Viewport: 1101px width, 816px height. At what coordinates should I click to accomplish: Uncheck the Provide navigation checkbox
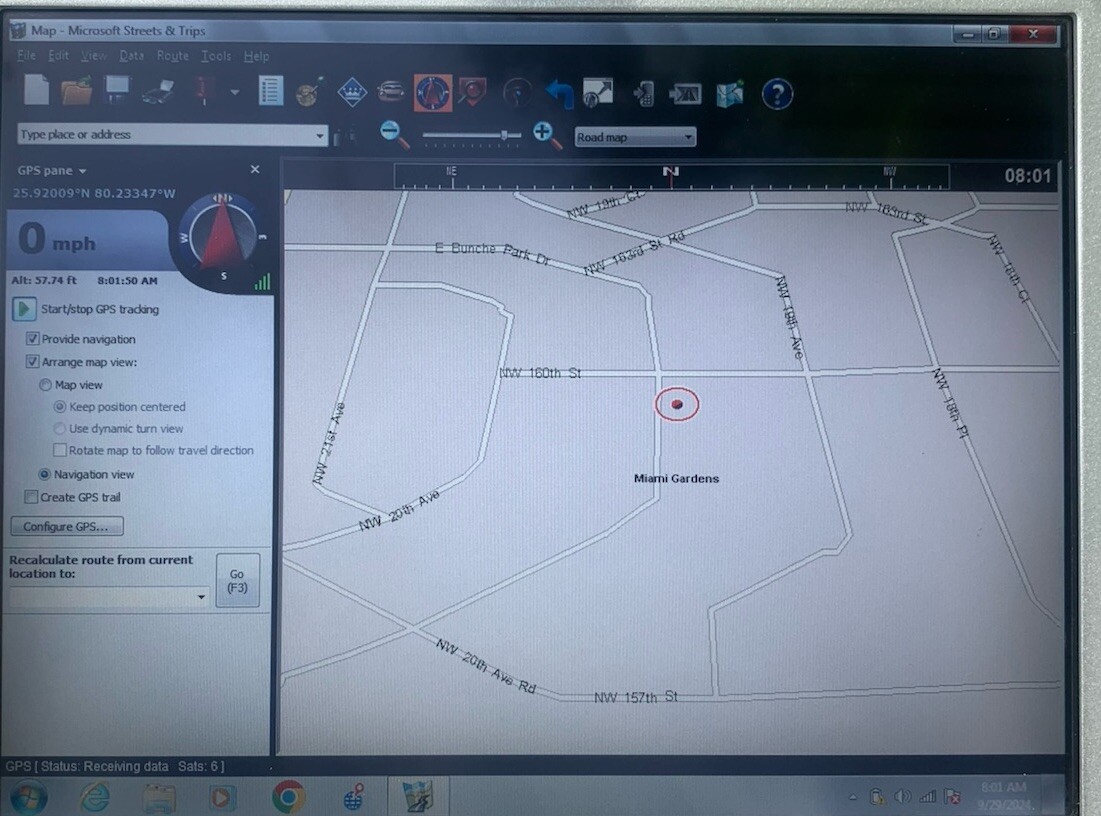point(32,339)
